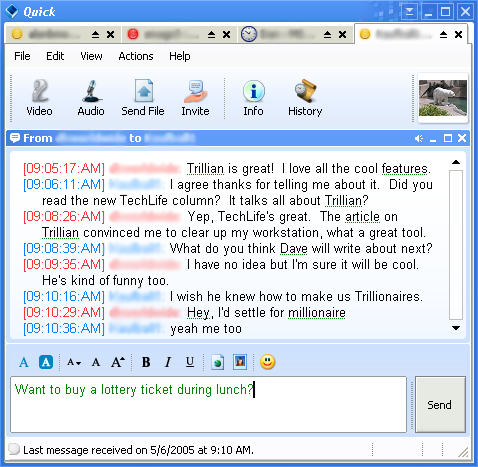Insert a hyperlink with the globe page icon
This screenshot has width=478, height=467.
217,362
